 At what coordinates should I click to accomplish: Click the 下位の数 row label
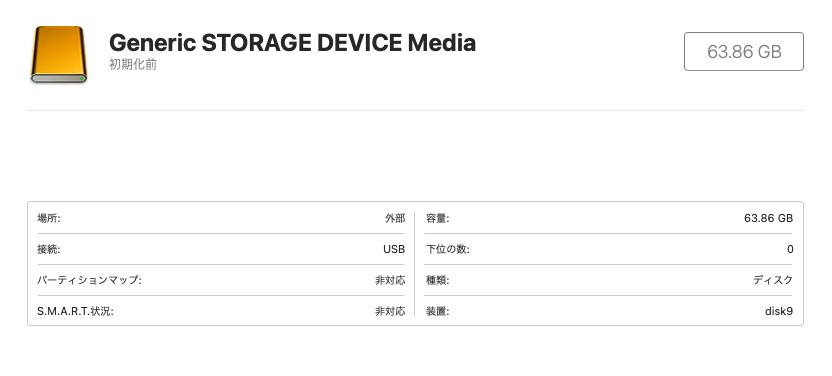(447, 249)
